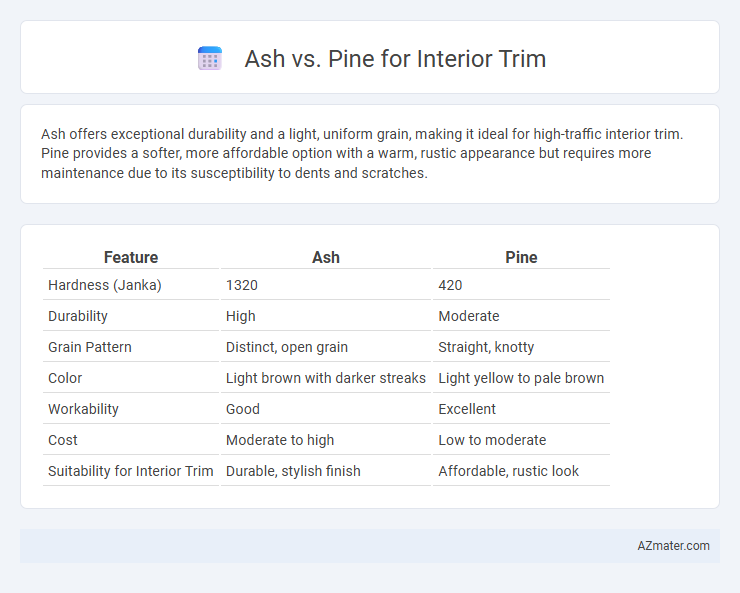The height and width of the screenshot is (593, 740).
Task: Click the calendar grid icon beside the title
Action: [210, 58]
